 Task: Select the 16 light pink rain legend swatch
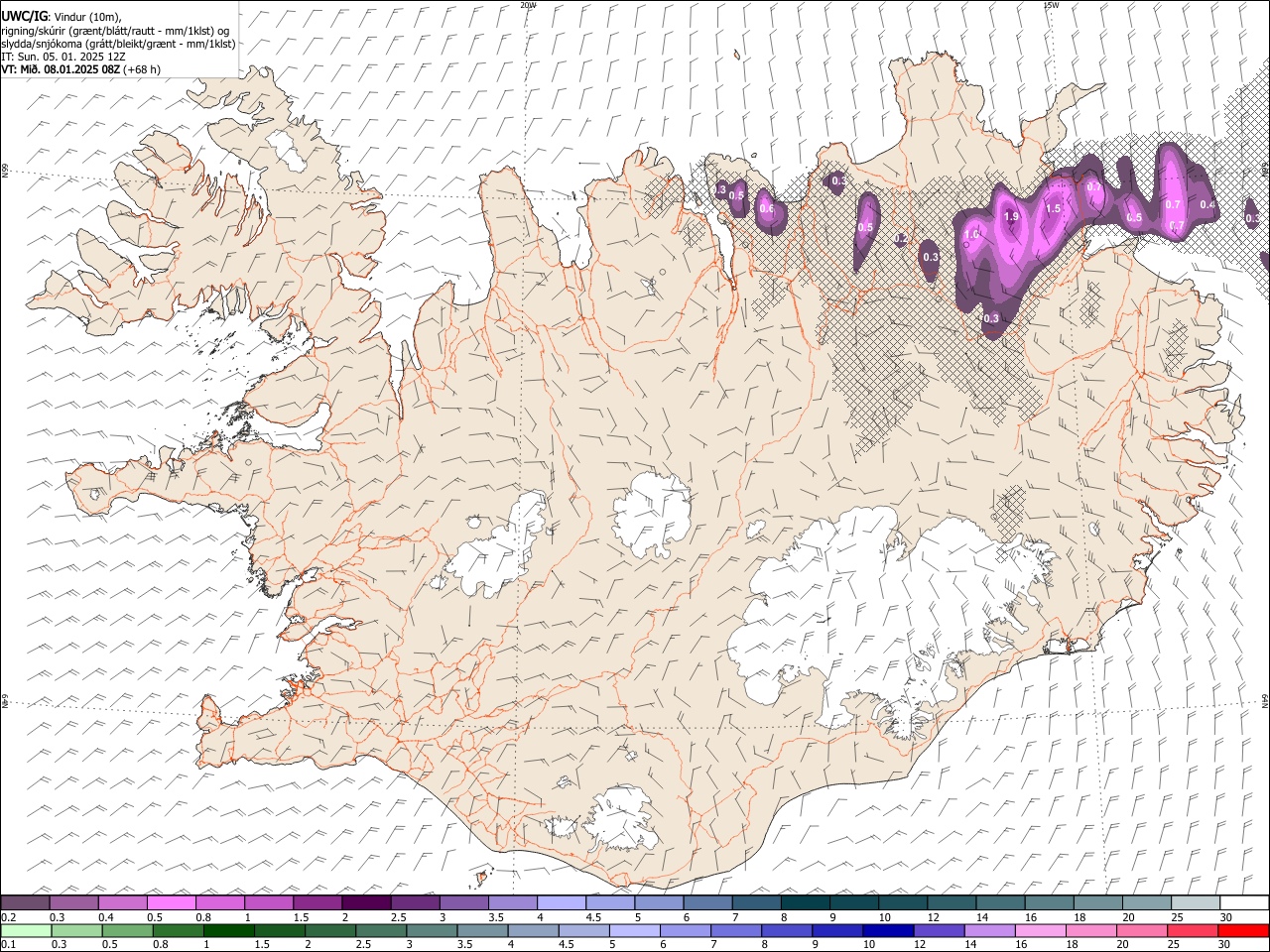pyautogui.click(x=1040, y=930)
